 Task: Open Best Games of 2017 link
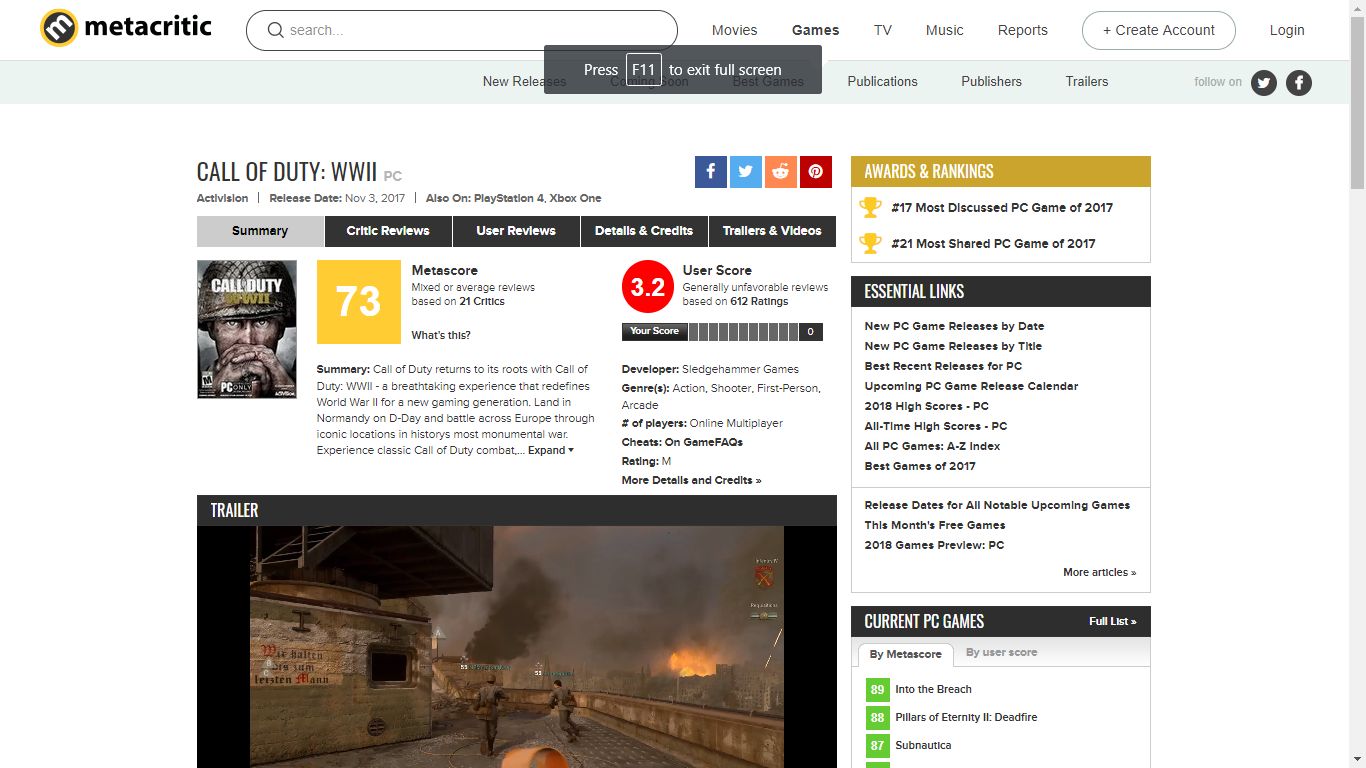[920, 466]
